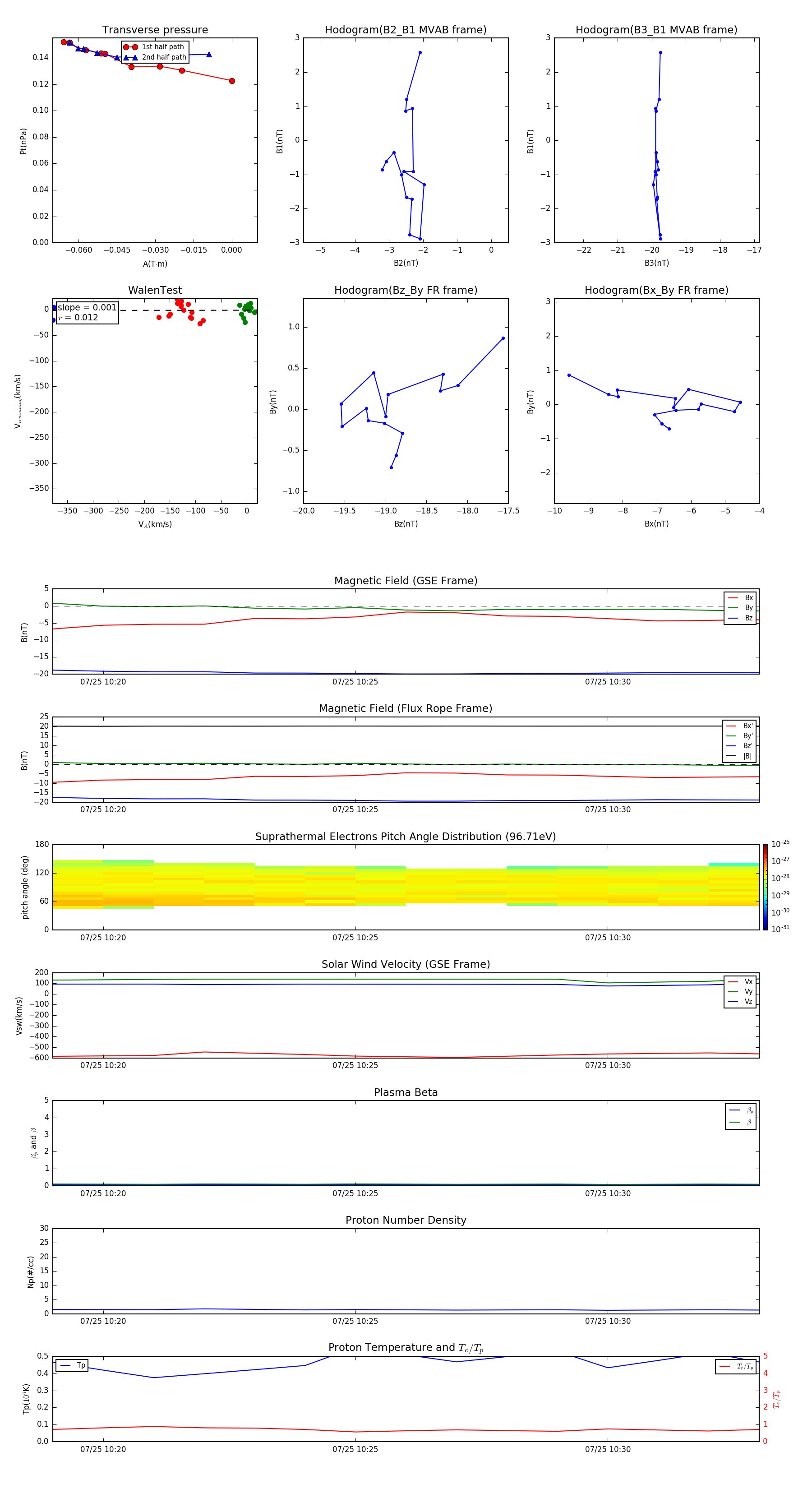
Task: Click the 'Hodogram(B3_B1 MVAB frame)' title
Action: tap(656, 30)
